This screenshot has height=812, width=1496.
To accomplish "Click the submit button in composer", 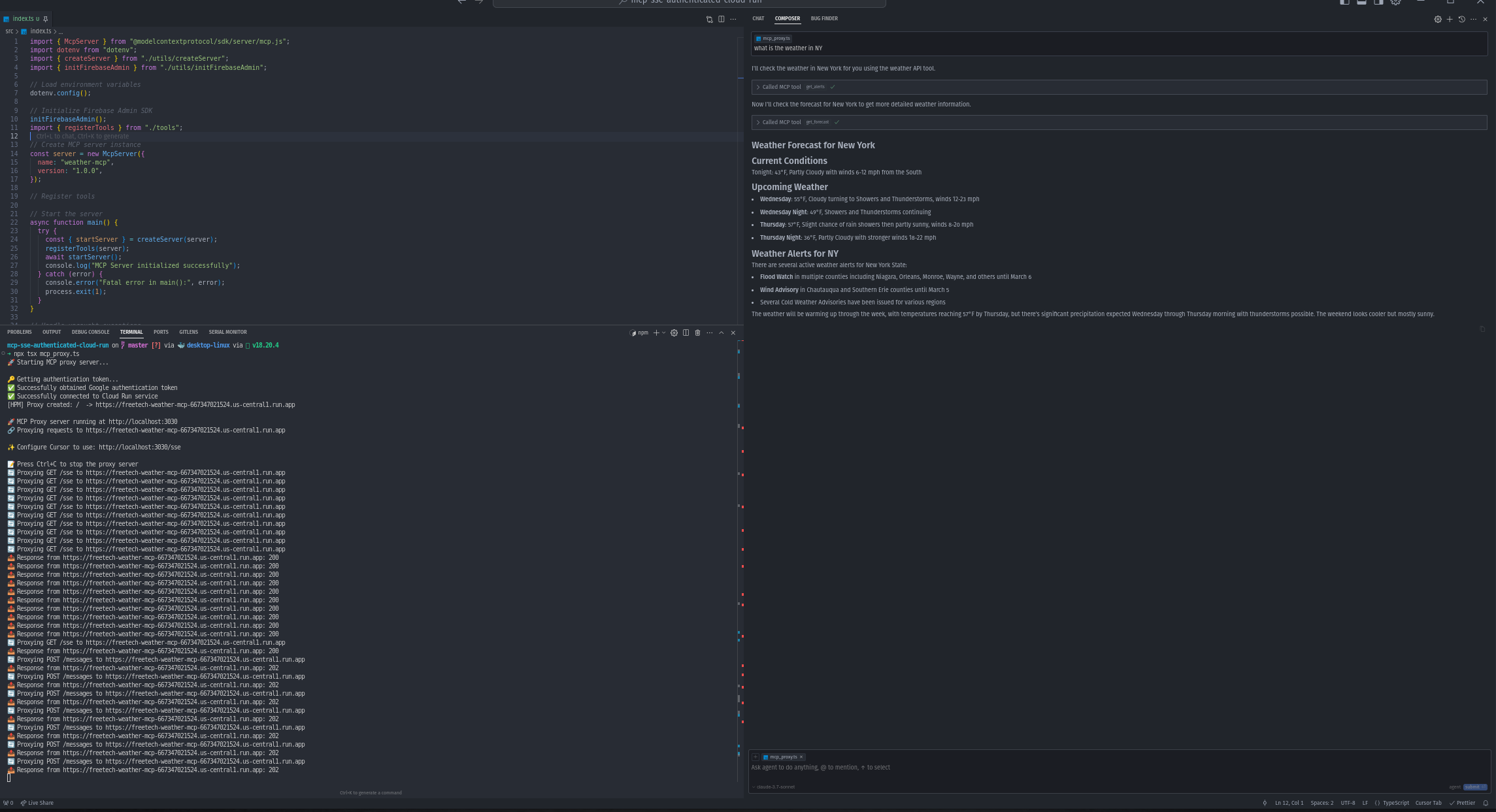I will 1474,787.
